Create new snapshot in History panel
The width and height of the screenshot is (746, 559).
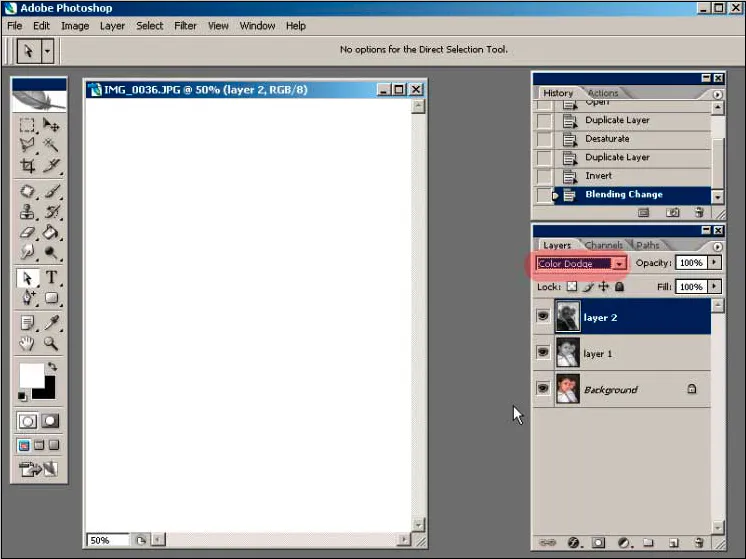click(672, 212)
